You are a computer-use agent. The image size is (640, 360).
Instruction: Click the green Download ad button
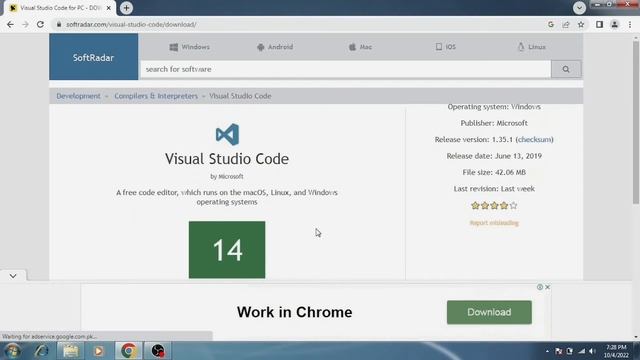tap(489, 312)
